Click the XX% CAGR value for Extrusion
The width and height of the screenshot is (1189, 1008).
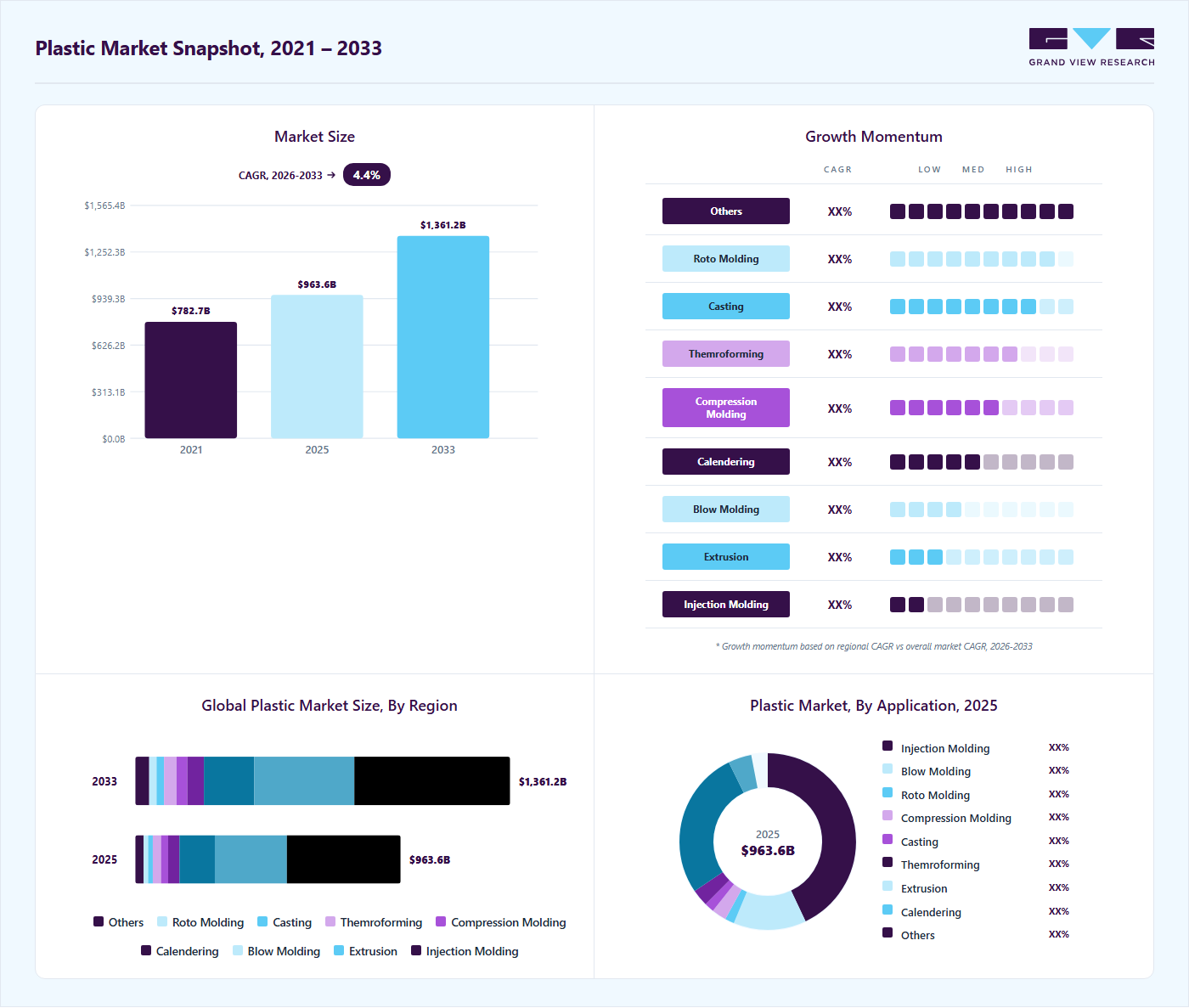click(840, 557)
